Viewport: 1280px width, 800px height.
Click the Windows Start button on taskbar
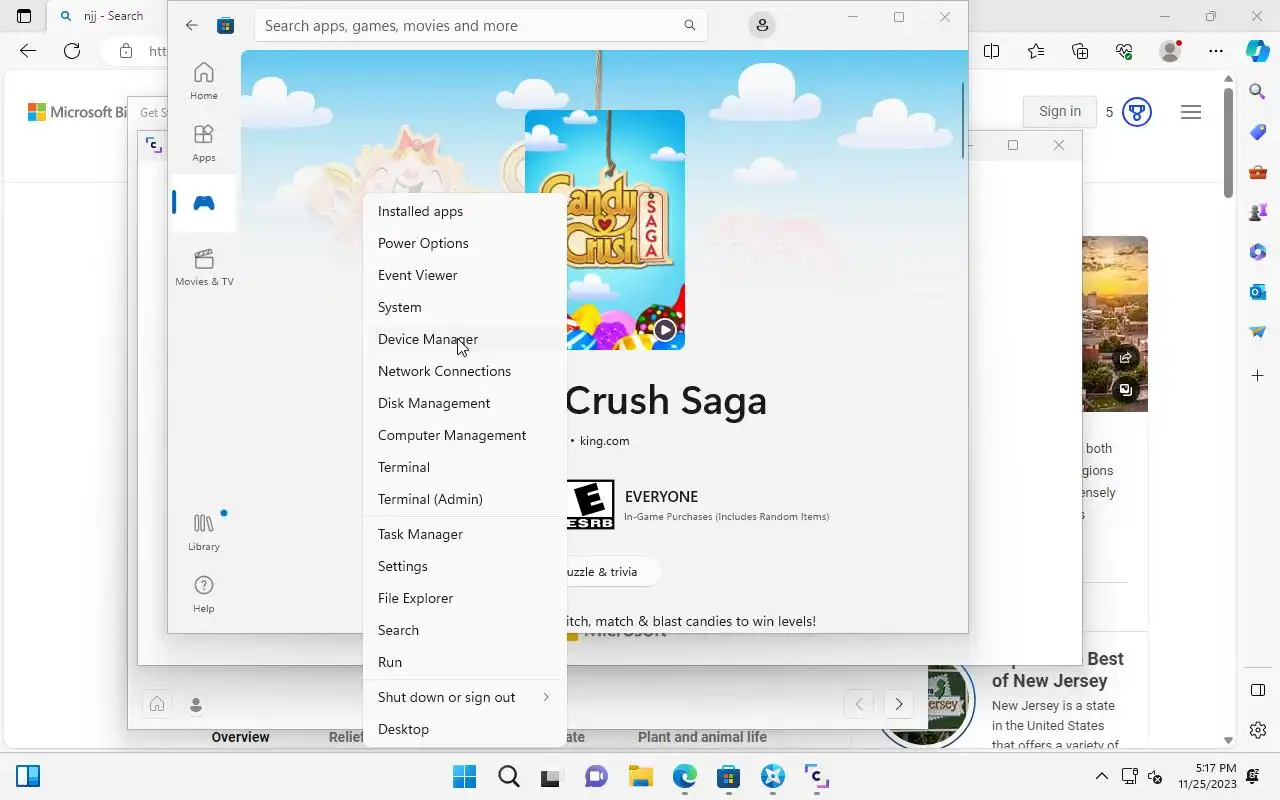click(x=464, y=777)
